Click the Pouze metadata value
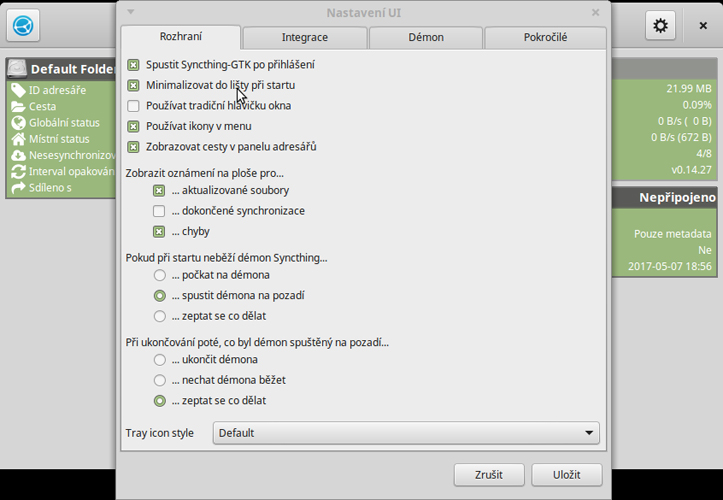The width and height of the screenshot is (723, 500). pyautogui.click(x=673, y=234)
